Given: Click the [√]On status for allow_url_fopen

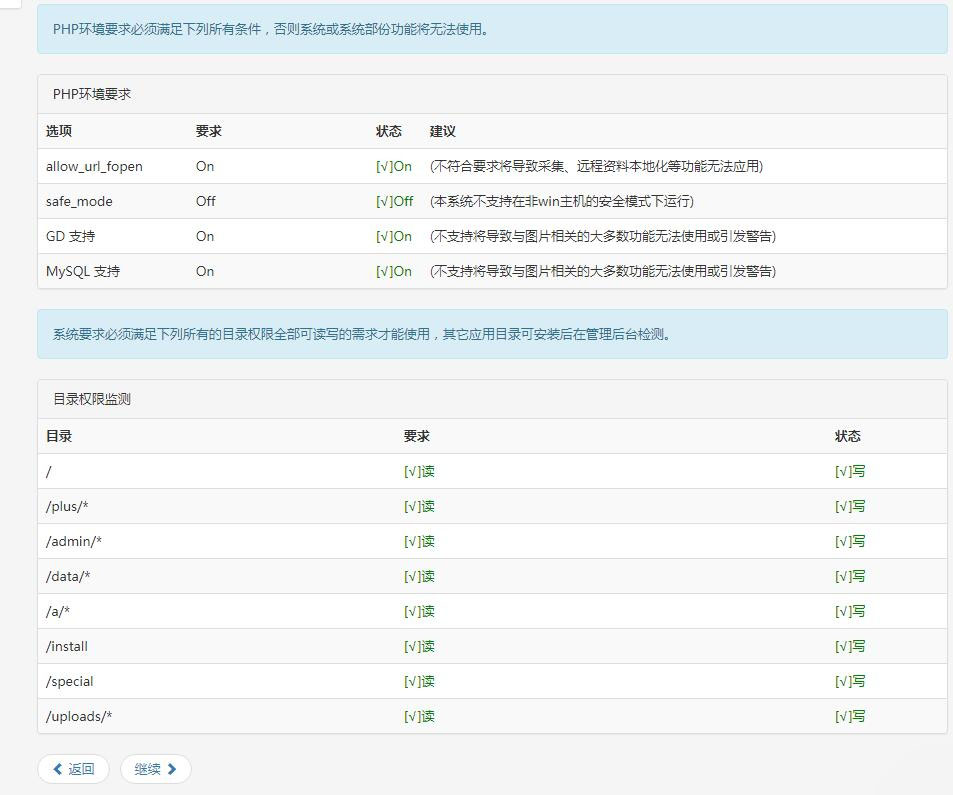Looking at the screenshot, I should pyautogui.click(x=394, y=166).
